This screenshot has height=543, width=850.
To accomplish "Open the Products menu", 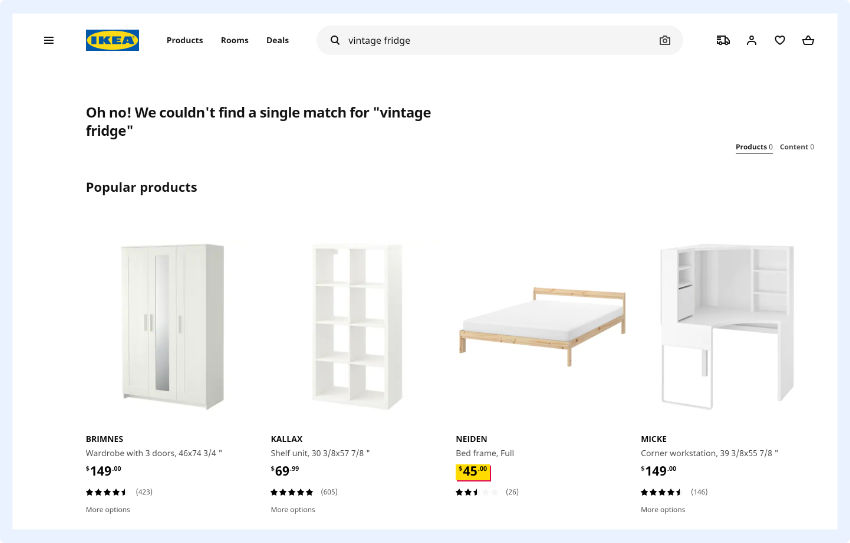I will [184, 41].
